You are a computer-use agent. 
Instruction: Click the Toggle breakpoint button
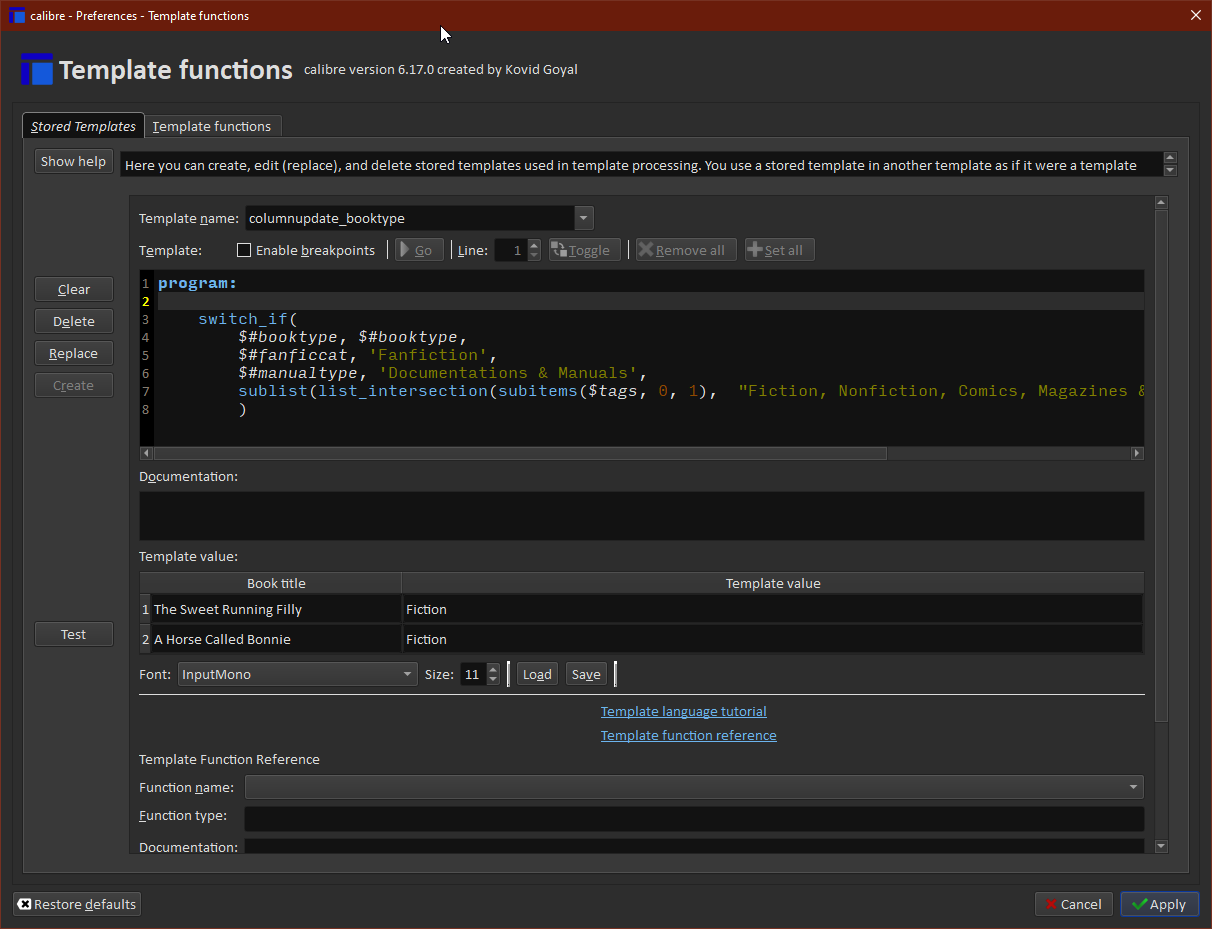point(584,250)
